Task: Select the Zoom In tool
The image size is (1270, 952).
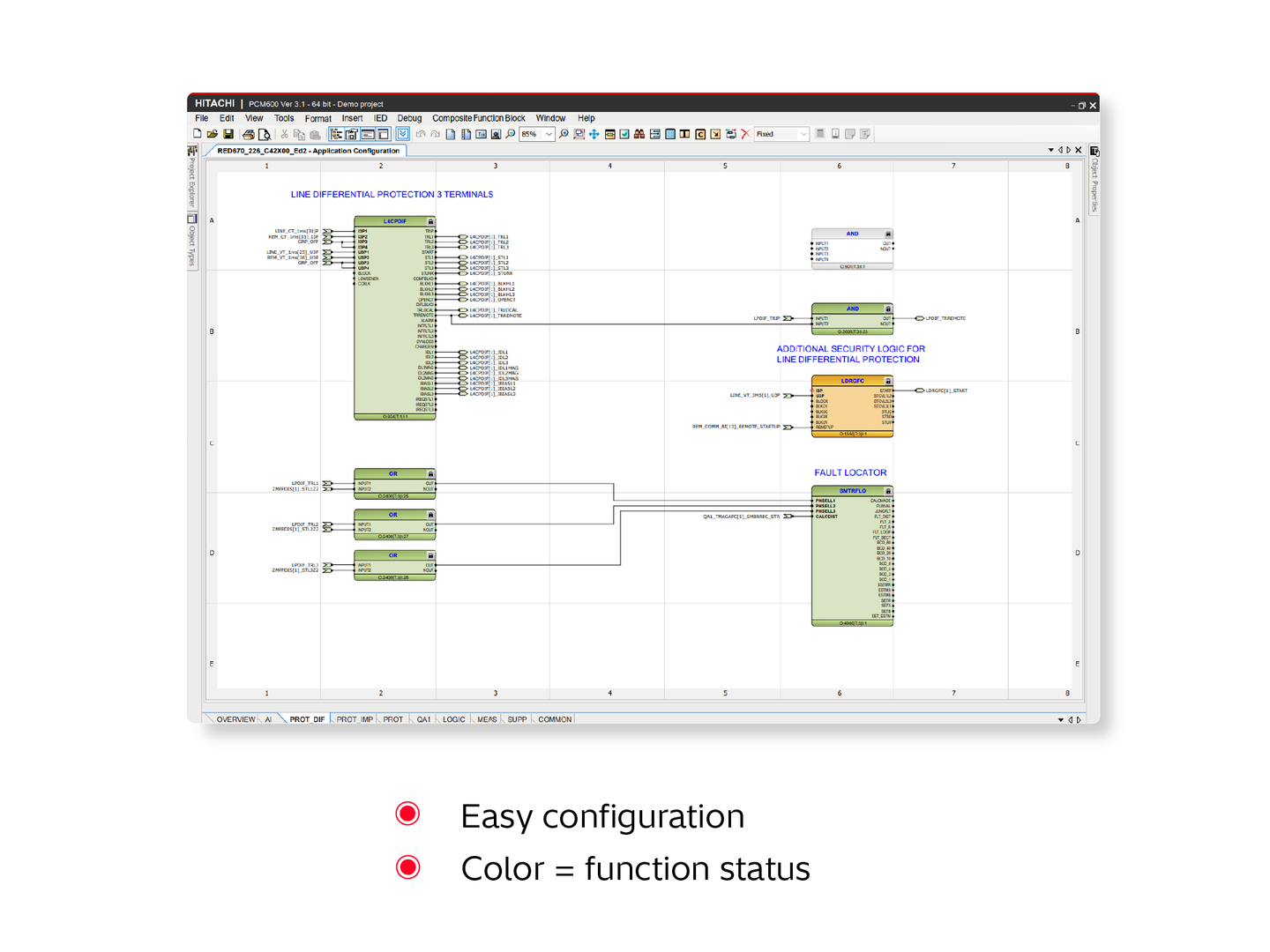Action: click(563, 134)
